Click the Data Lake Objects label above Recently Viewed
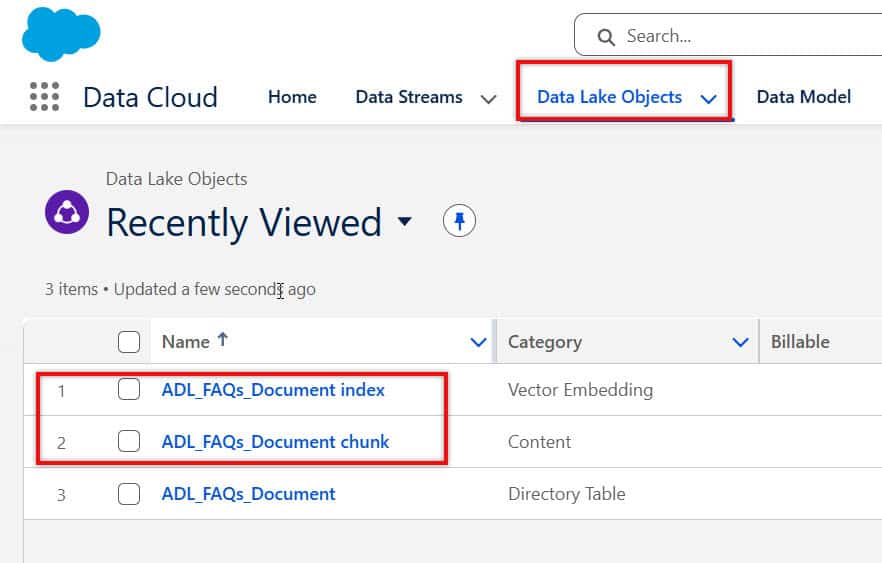This screenshot has width=882, height=563. (x=177, y=179)
